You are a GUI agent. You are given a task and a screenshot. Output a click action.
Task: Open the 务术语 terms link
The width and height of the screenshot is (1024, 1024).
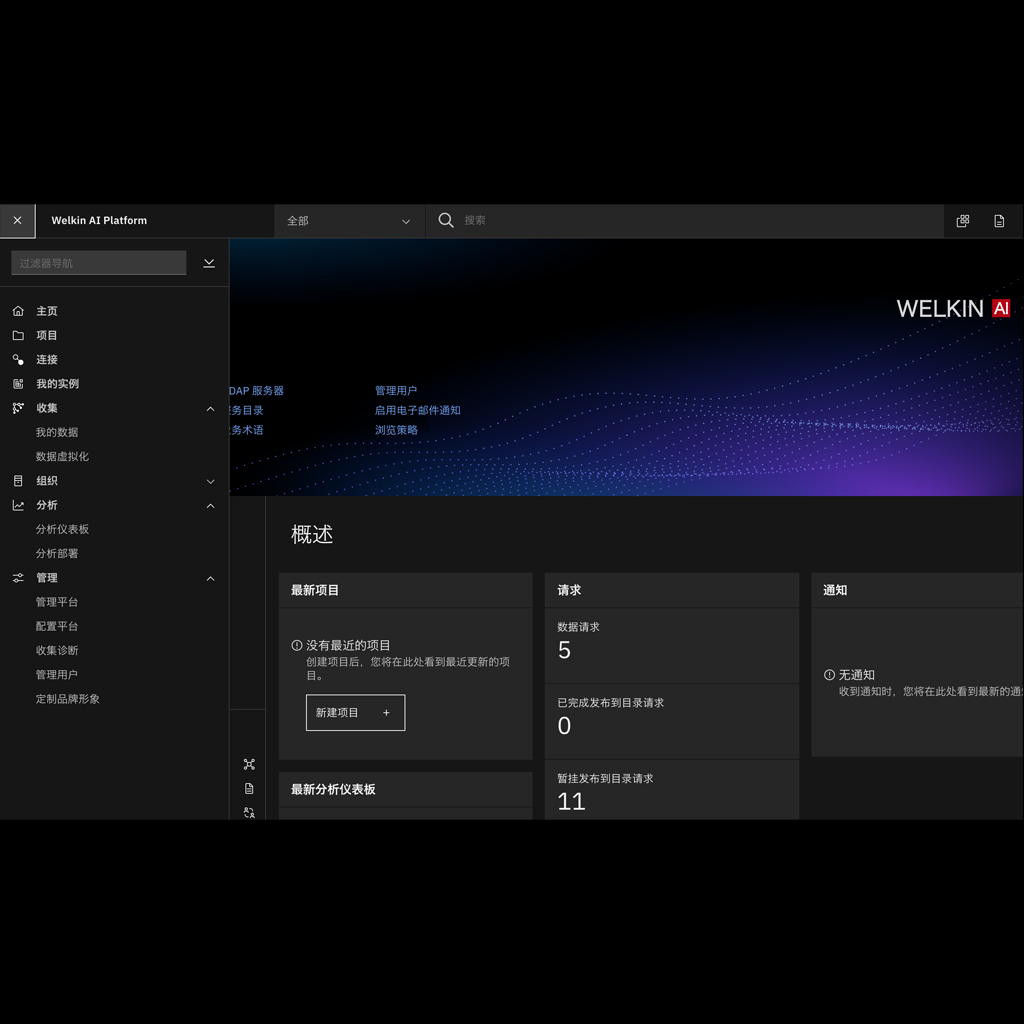point(247,430)
